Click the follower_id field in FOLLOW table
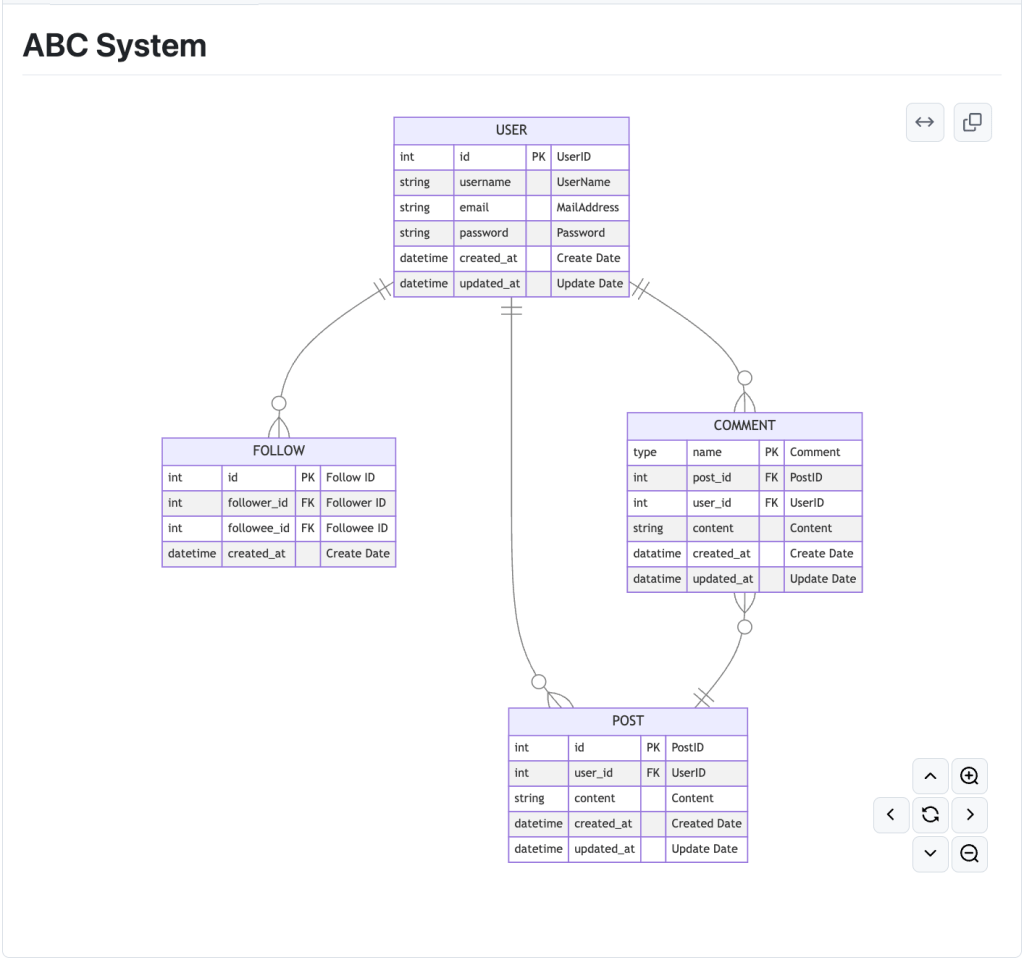 point(257,503)
